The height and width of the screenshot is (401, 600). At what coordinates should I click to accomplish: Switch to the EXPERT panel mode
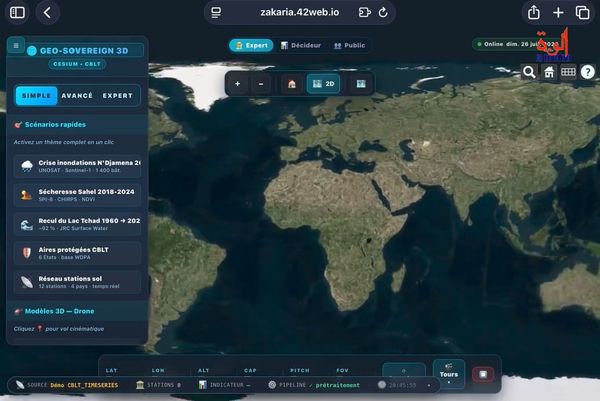click(x=117, y=96)
